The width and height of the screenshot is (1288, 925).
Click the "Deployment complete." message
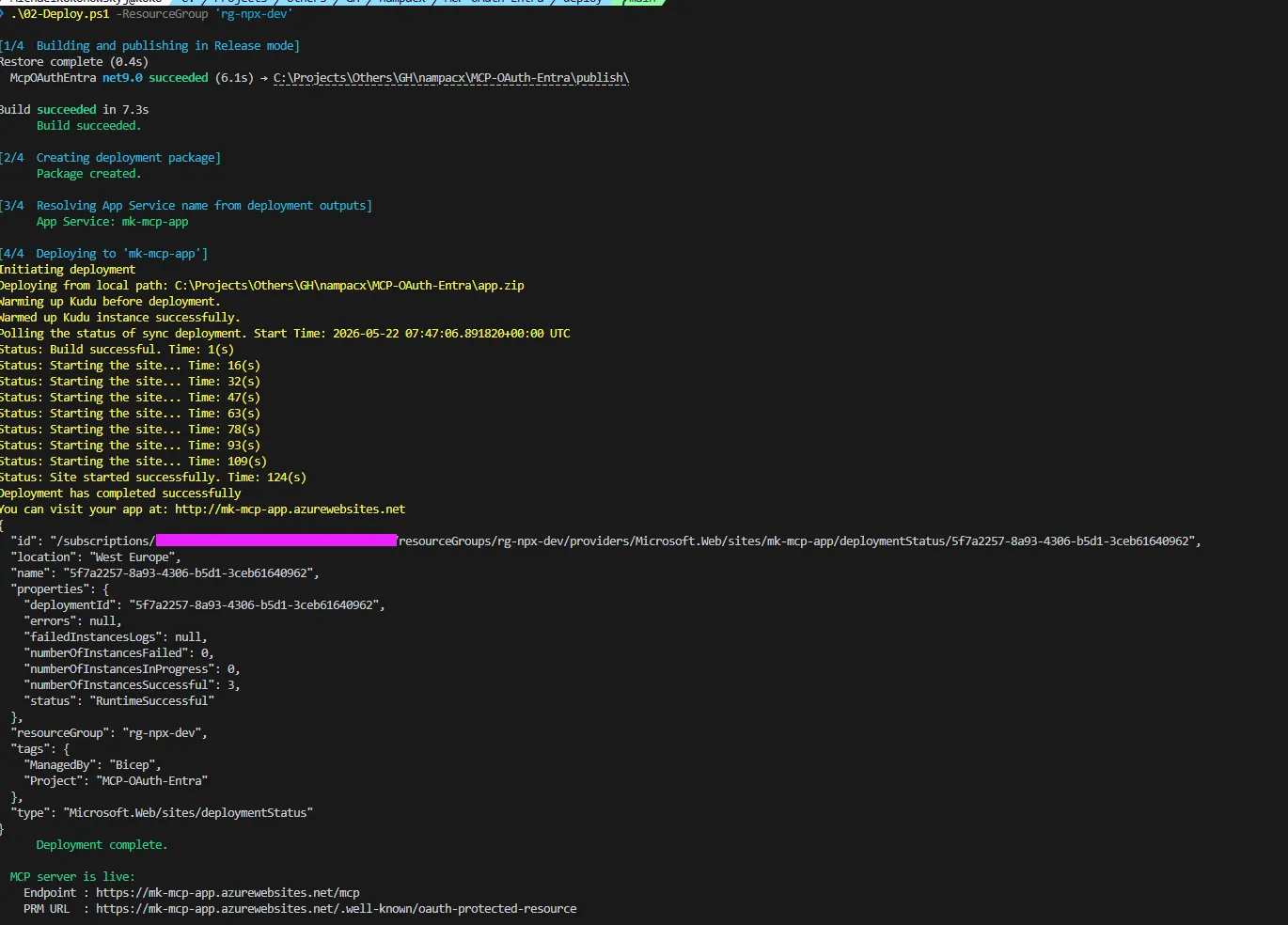pyautogui.click(x=102, y=845)
